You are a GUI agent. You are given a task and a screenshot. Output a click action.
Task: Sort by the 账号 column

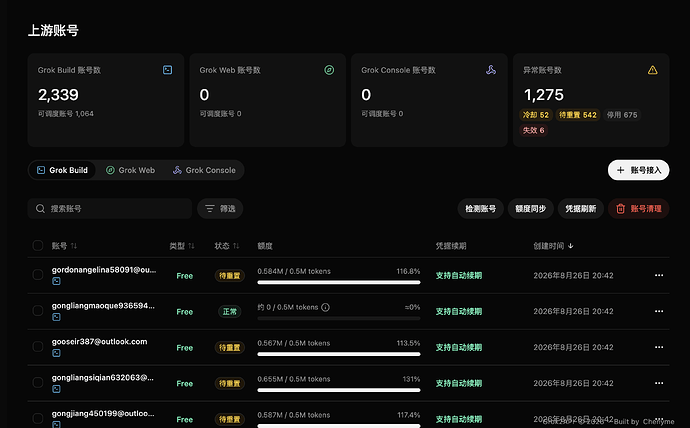tap(64, 246)
